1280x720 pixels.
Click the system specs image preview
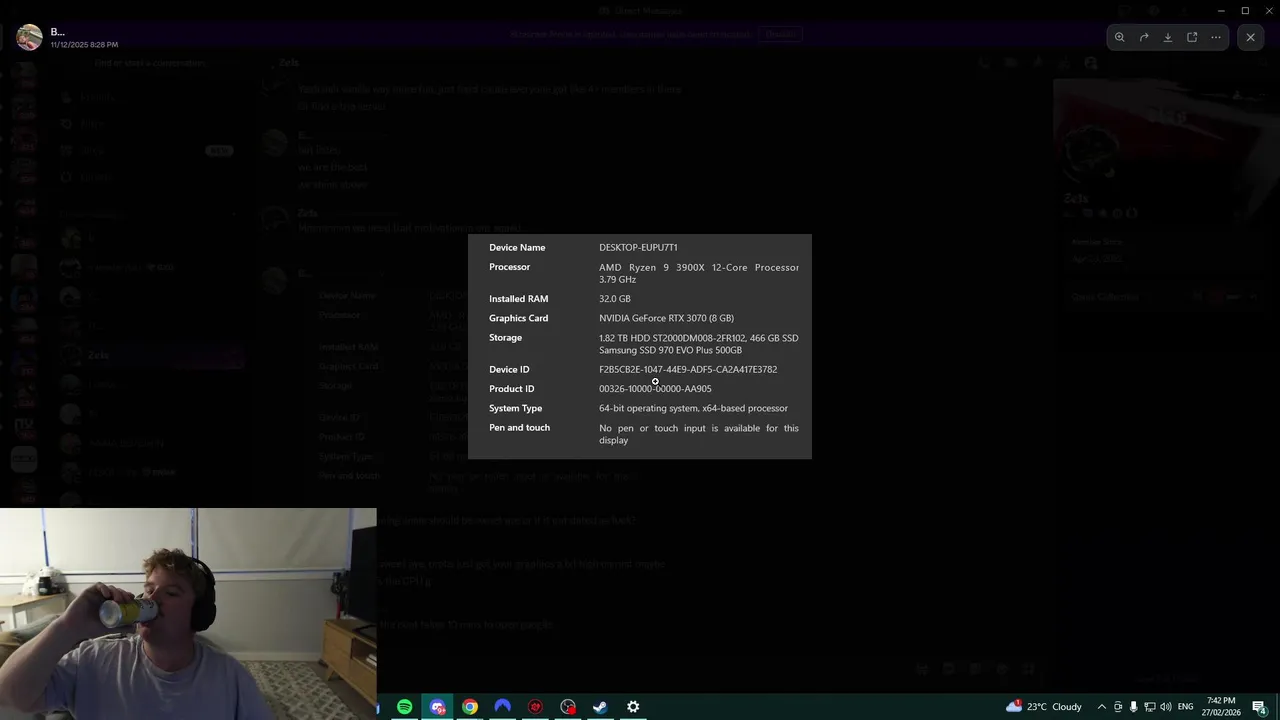(x=640, y=346)
